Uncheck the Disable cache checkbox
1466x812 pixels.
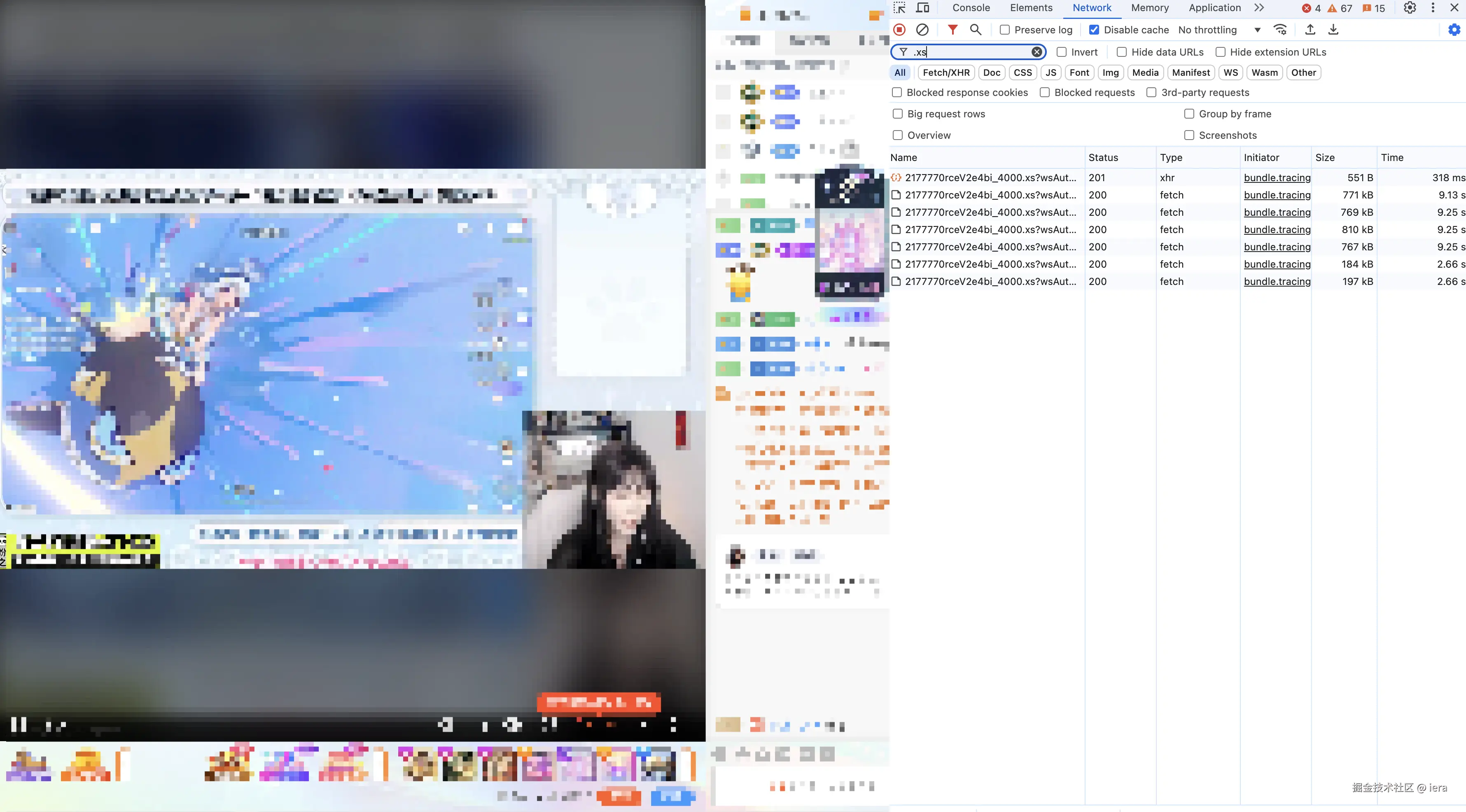(1094, 30)
